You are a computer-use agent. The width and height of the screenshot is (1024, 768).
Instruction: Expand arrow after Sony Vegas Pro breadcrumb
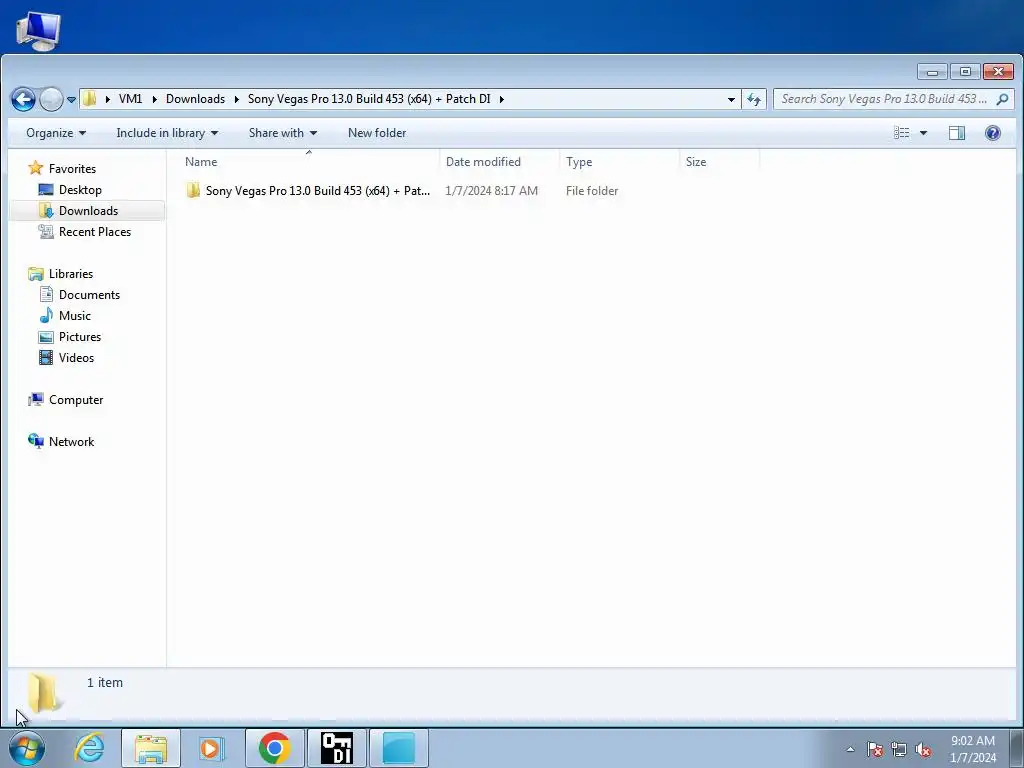[x=502, y=99]
